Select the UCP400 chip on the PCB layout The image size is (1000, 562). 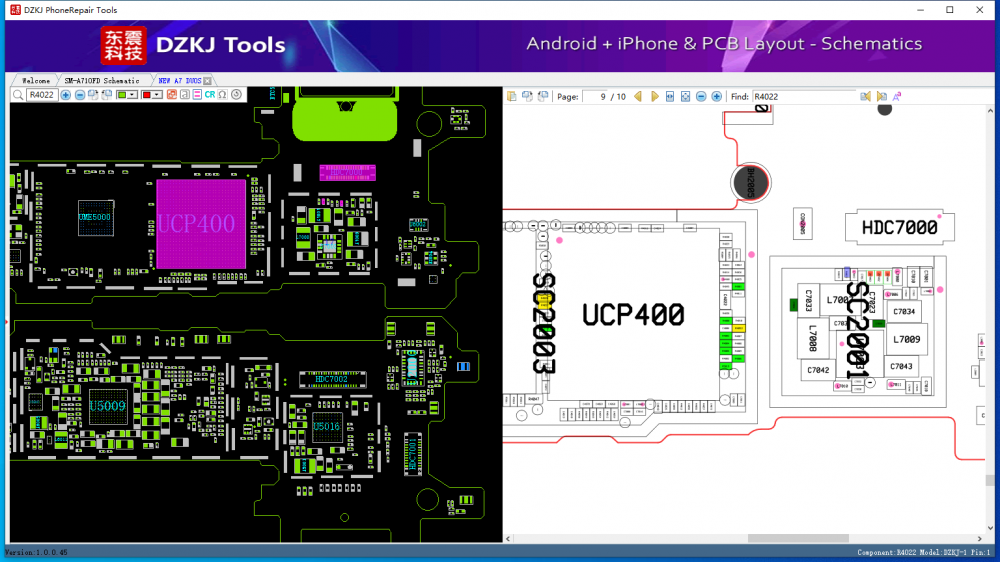point(200,224)
